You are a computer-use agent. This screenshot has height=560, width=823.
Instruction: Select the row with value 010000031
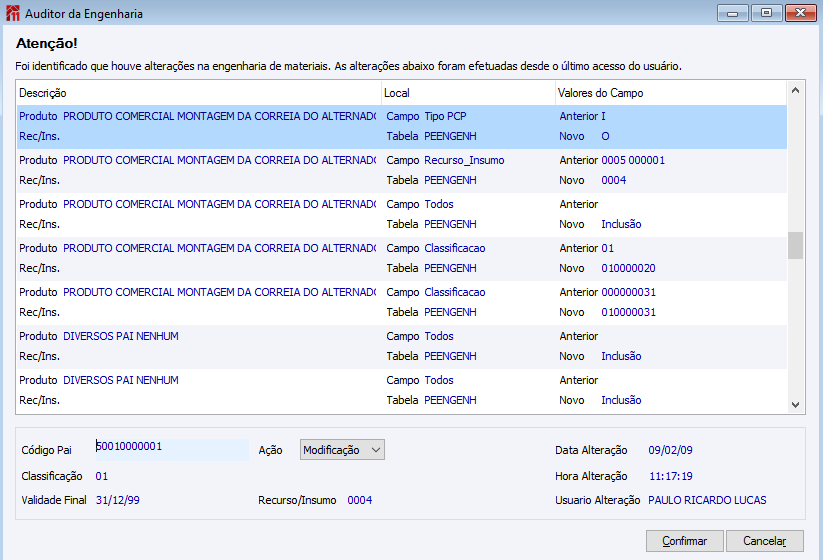tap(402, 302)
